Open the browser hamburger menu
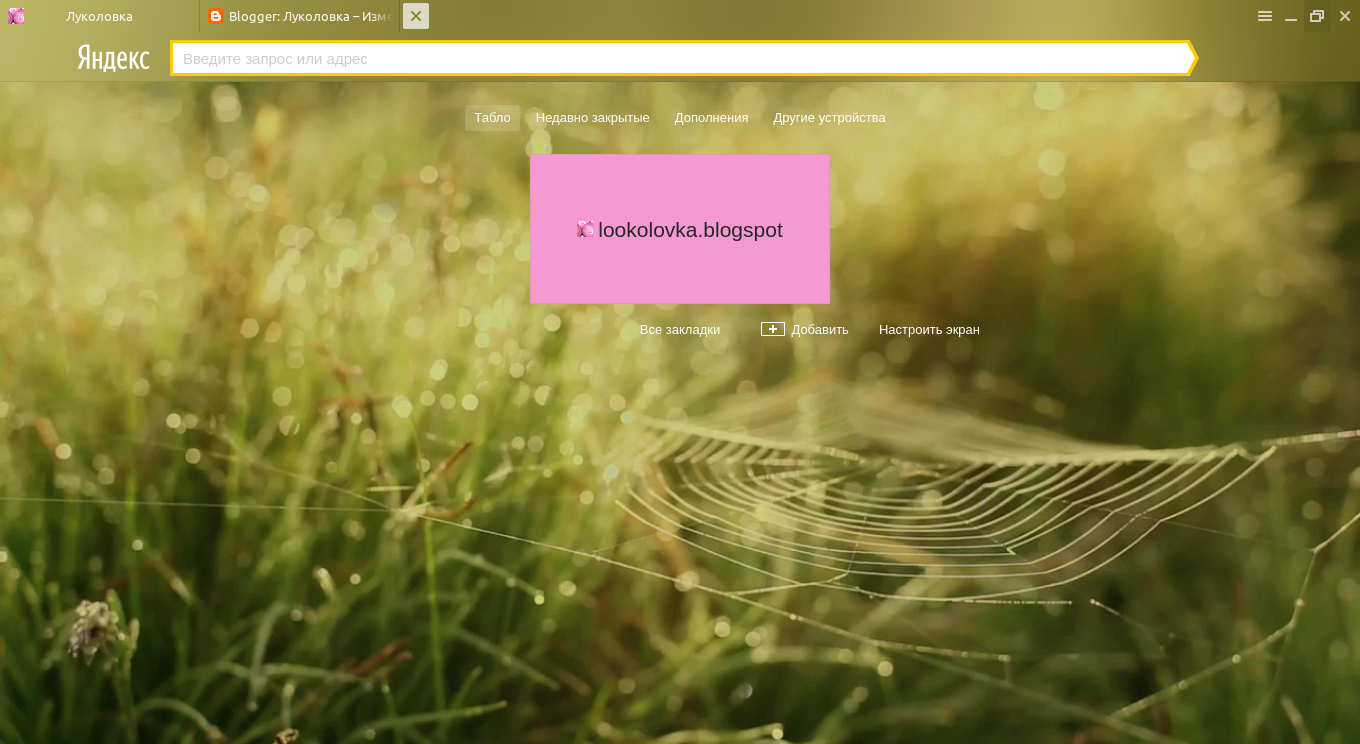 pyautogui.click(x=1265, y=16)
